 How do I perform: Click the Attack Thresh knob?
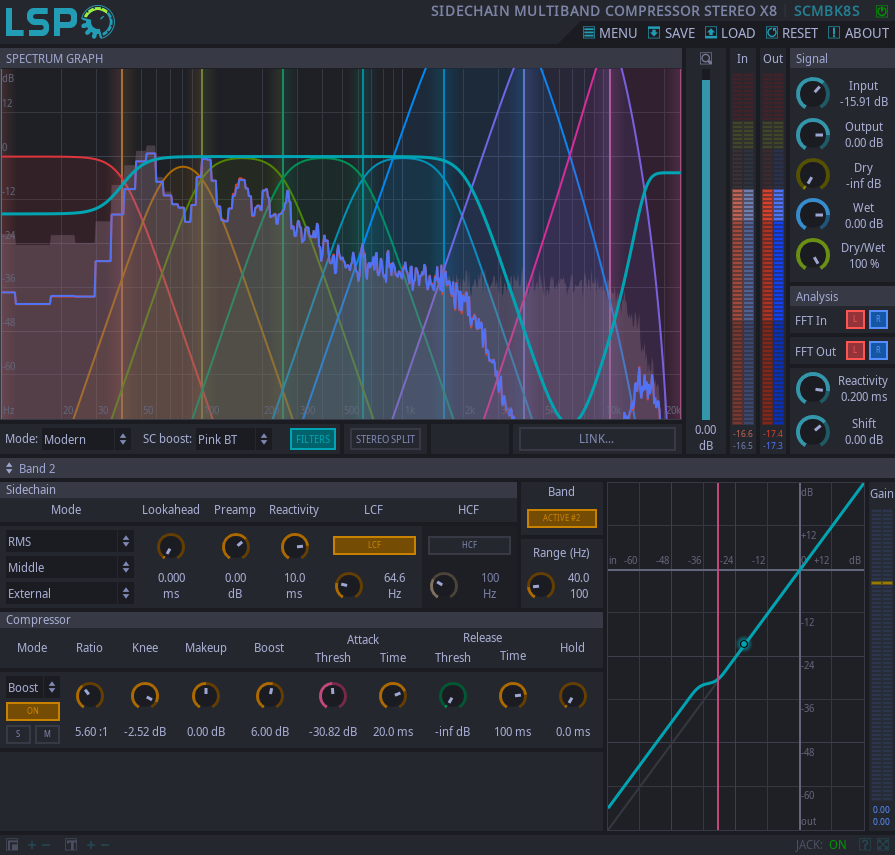coord(333,696)
